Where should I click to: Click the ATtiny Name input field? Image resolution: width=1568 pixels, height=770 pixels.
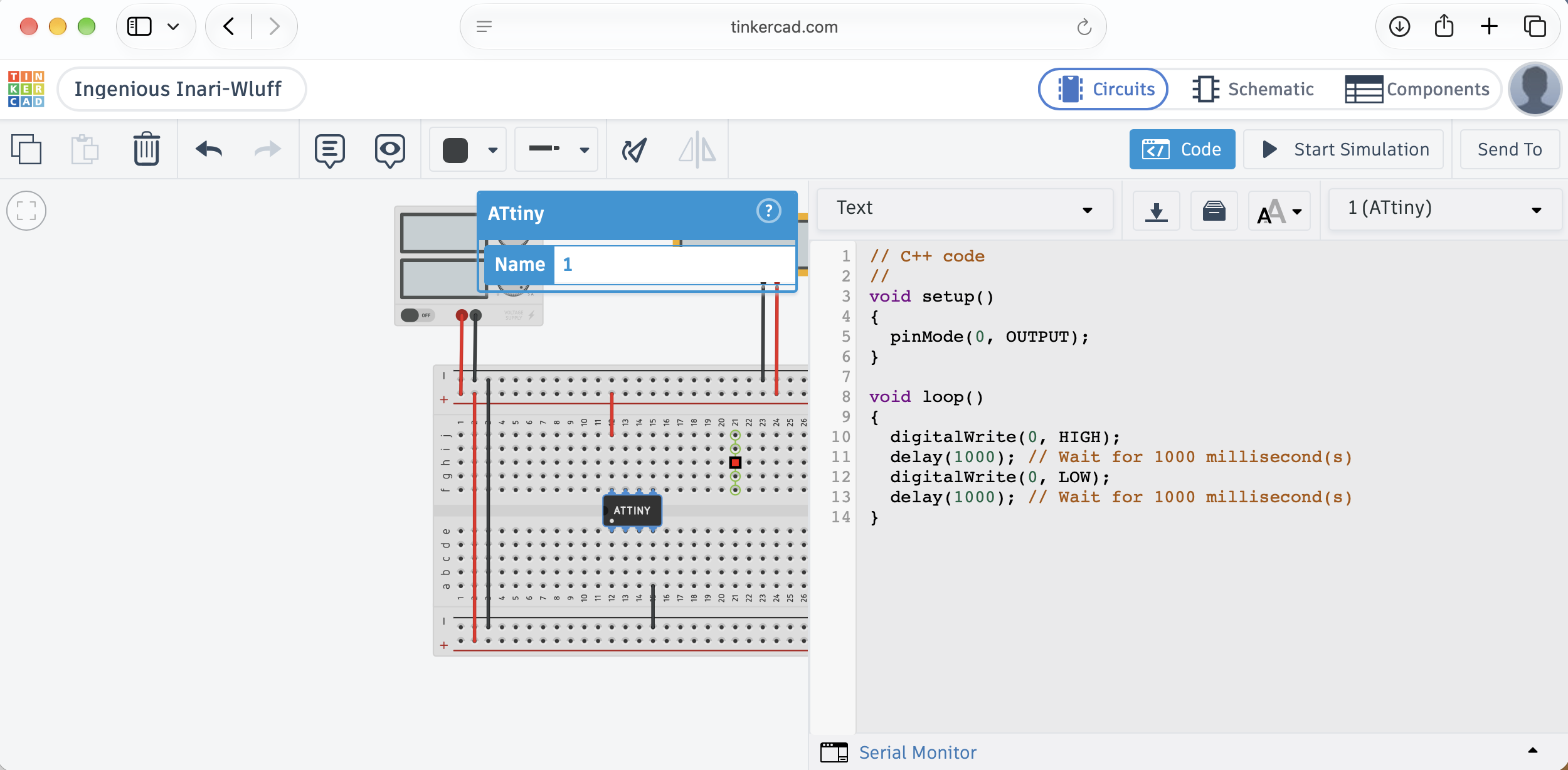tap(675, 265)
